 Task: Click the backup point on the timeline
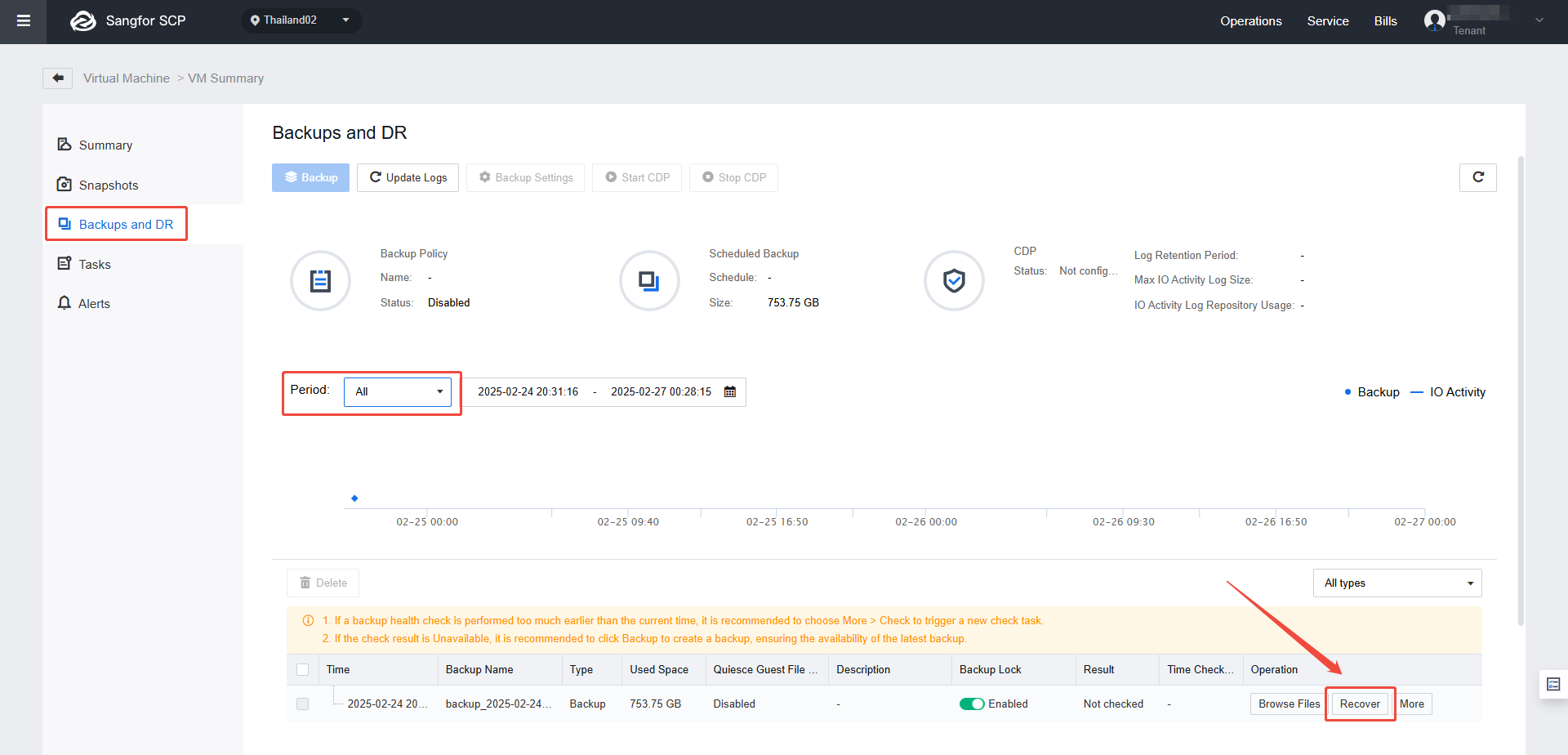354,498
